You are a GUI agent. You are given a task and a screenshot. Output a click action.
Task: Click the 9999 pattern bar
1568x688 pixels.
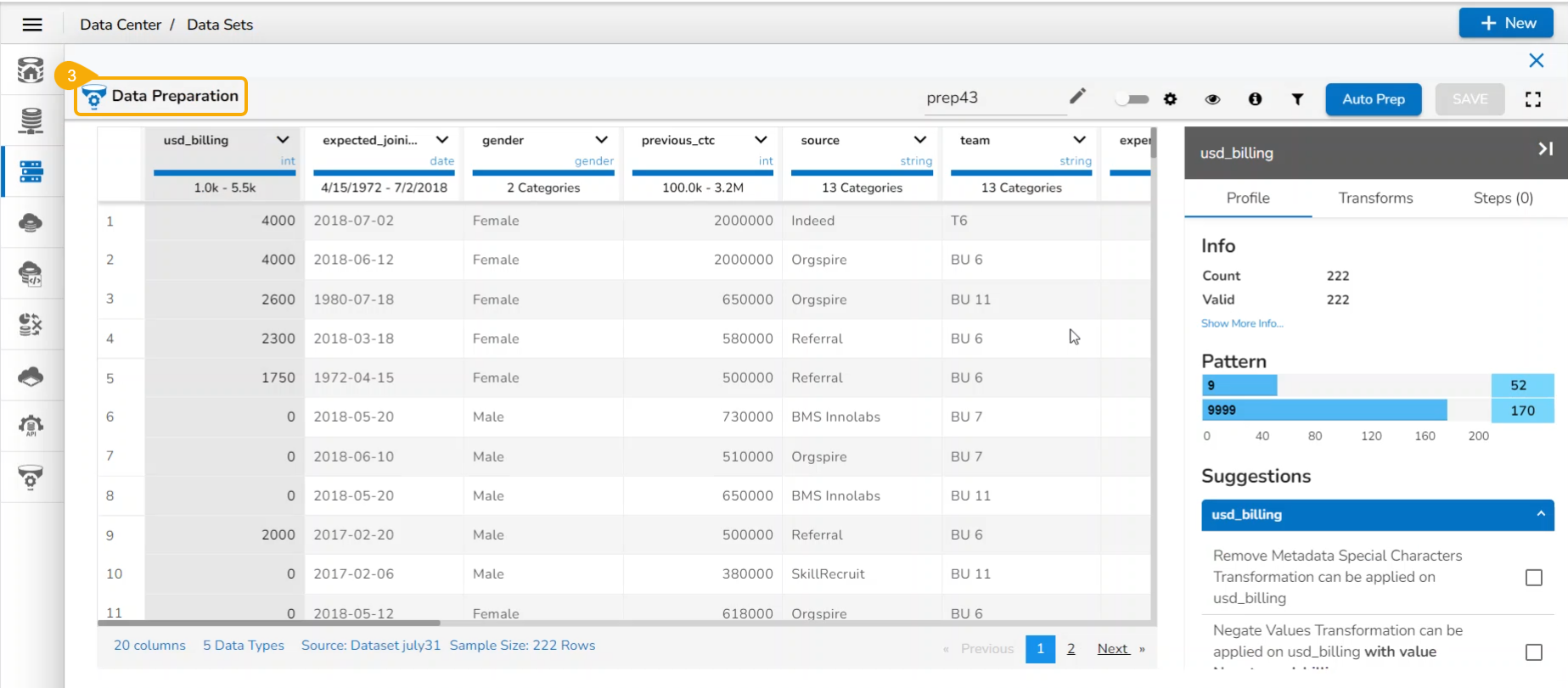[x=1324, y=411]
